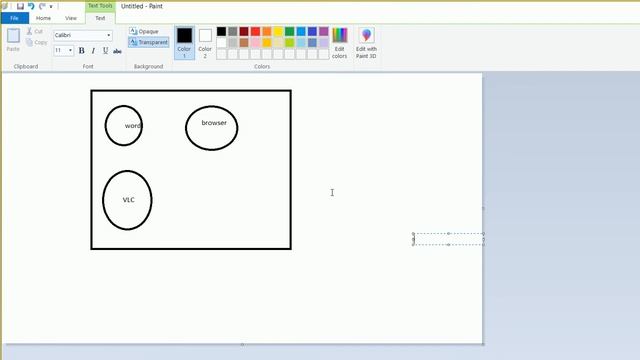Pick the purple palette swatch
The height and width of the screenshot is (360, 640).
click(x=324, y=31)
